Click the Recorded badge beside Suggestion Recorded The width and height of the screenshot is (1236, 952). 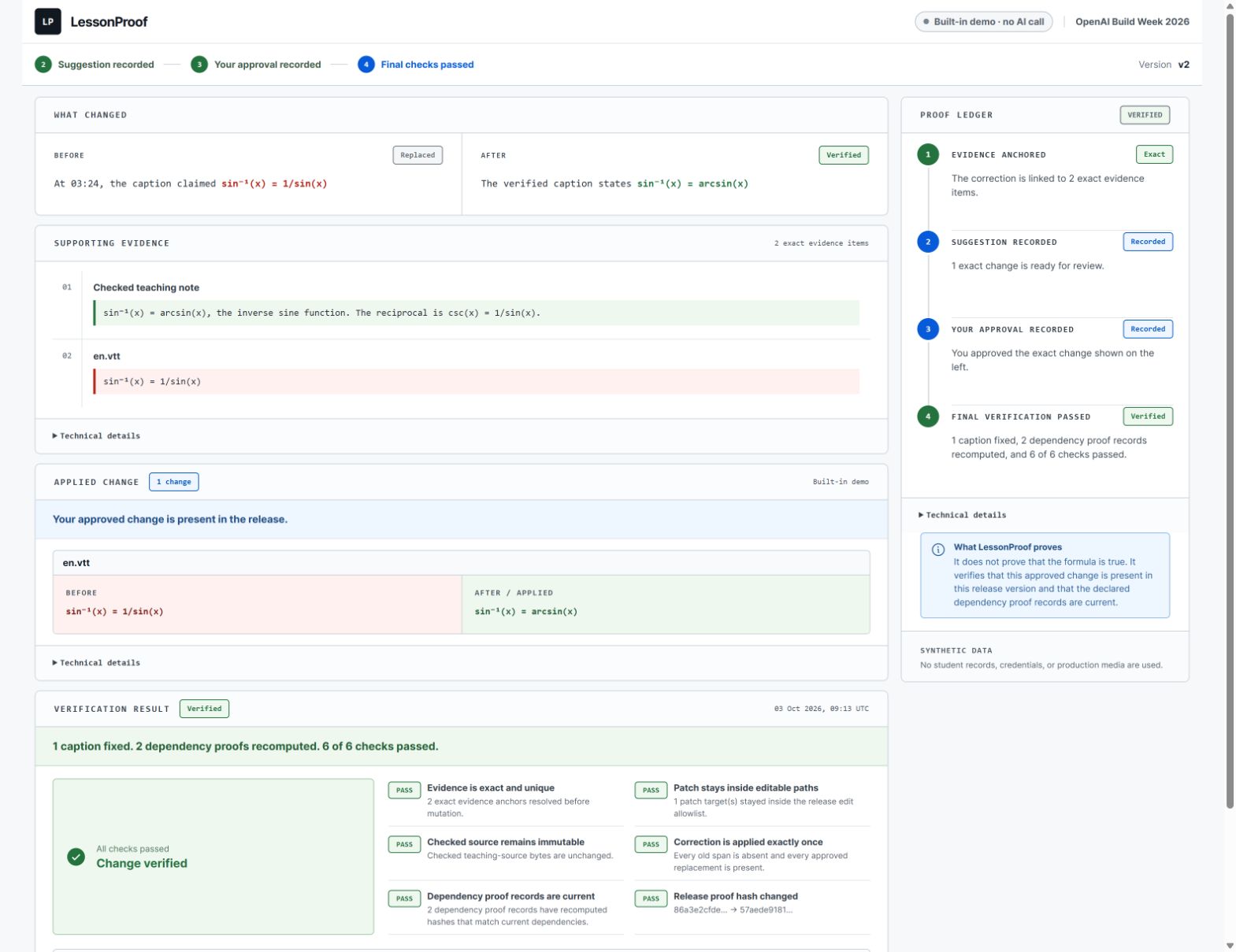(x=1148, y=242)
